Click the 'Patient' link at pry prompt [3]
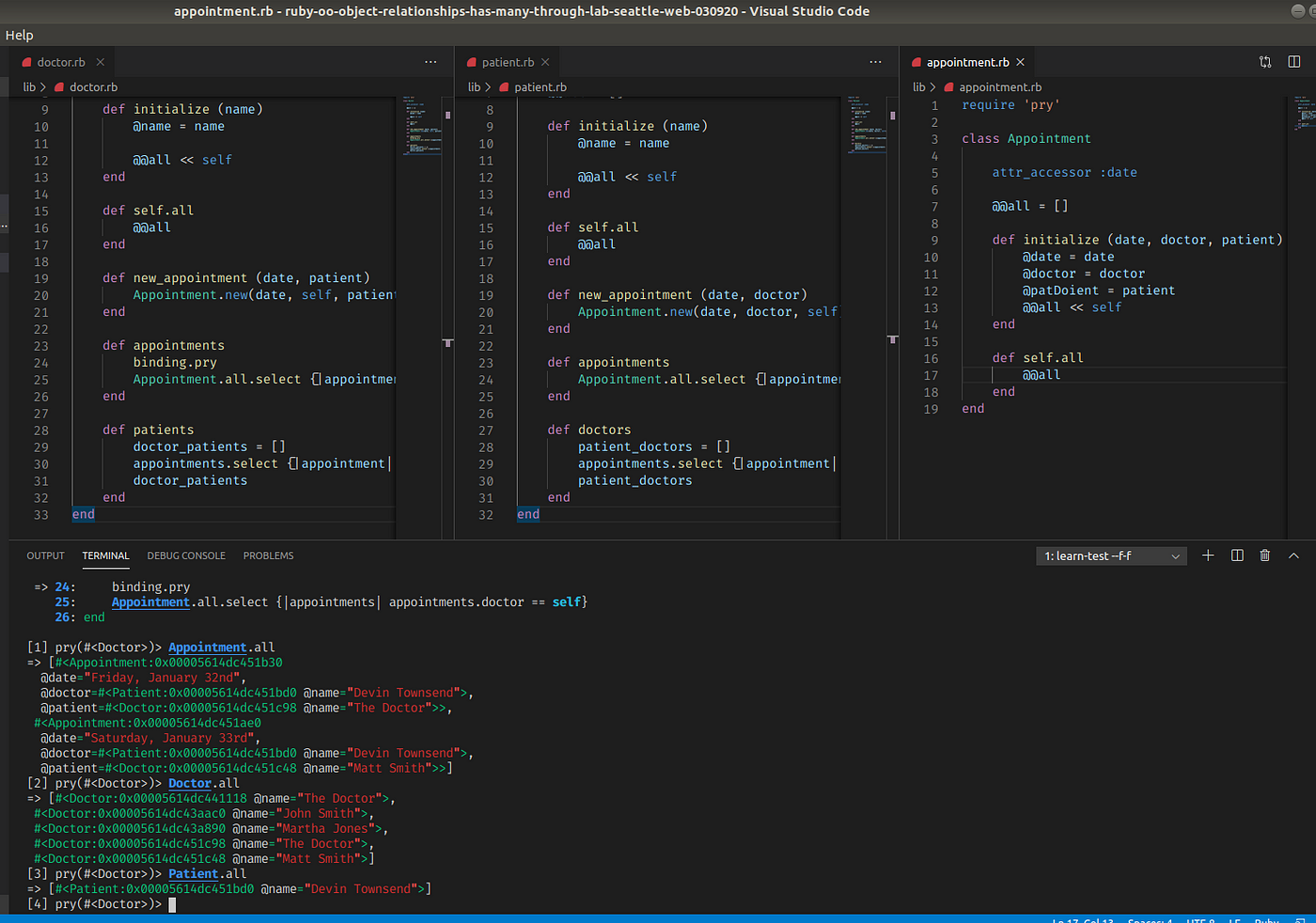Viewport: 1316px width, 923px height. 194,873
